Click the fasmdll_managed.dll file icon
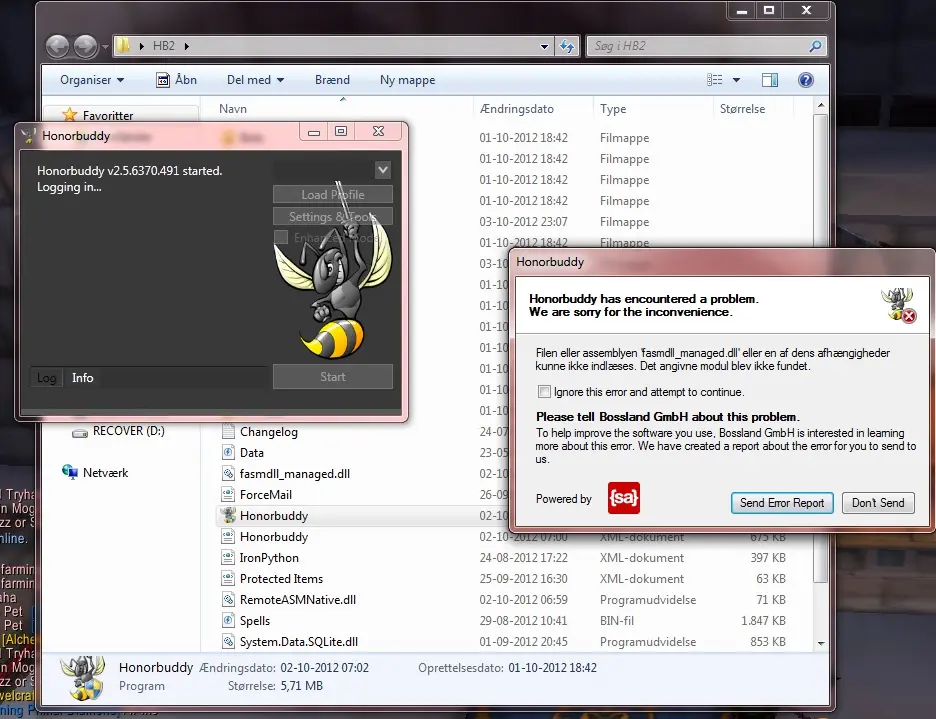936x719 pixels. click(x=228, y=474)
